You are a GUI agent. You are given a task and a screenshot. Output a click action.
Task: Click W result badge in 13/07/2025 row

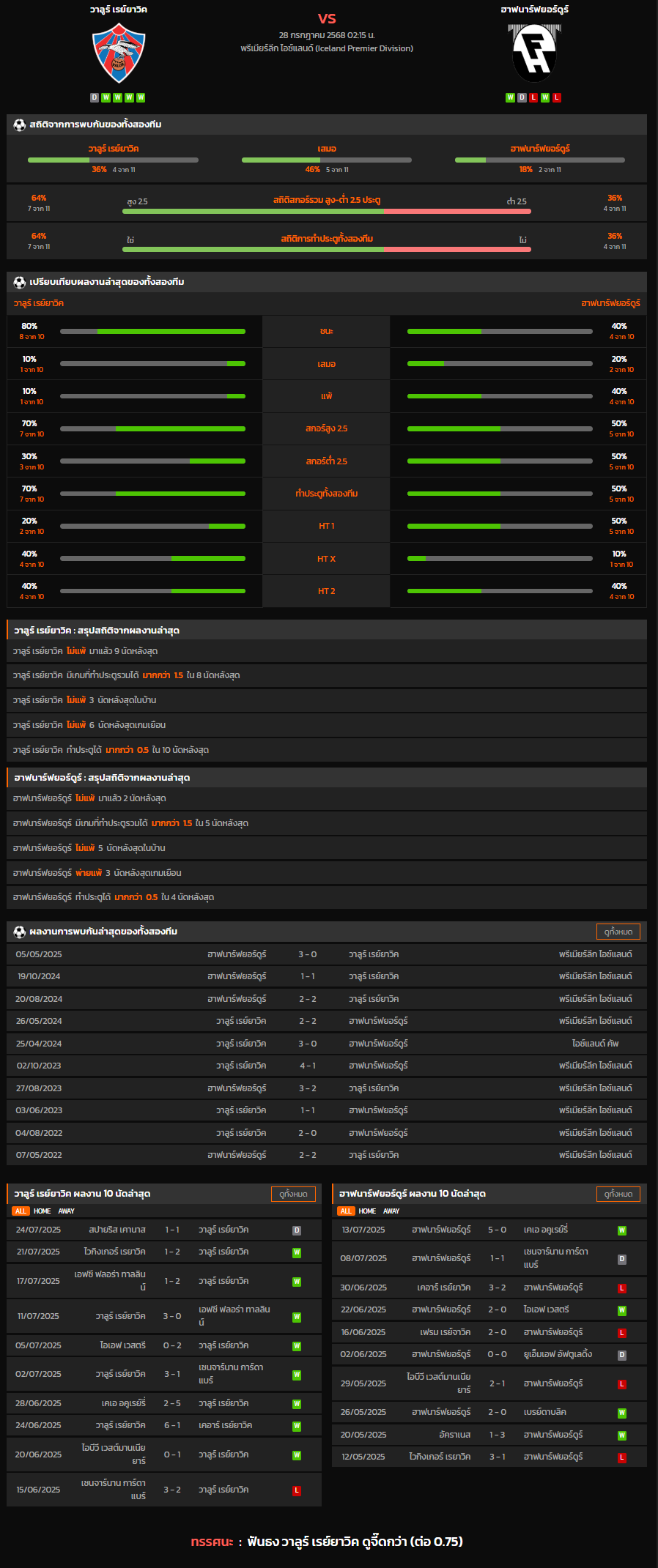(622, 1230)
